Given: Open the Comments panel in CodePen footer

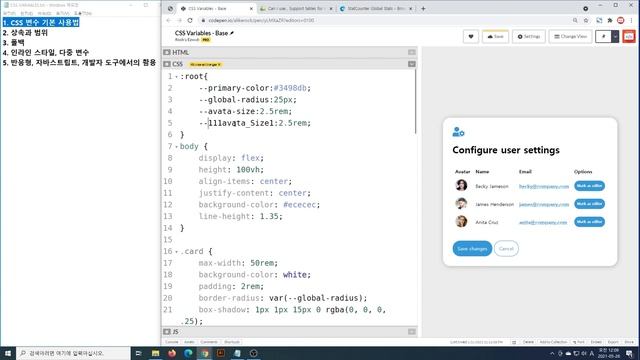Looking at the screenshot, I should 209,342.
